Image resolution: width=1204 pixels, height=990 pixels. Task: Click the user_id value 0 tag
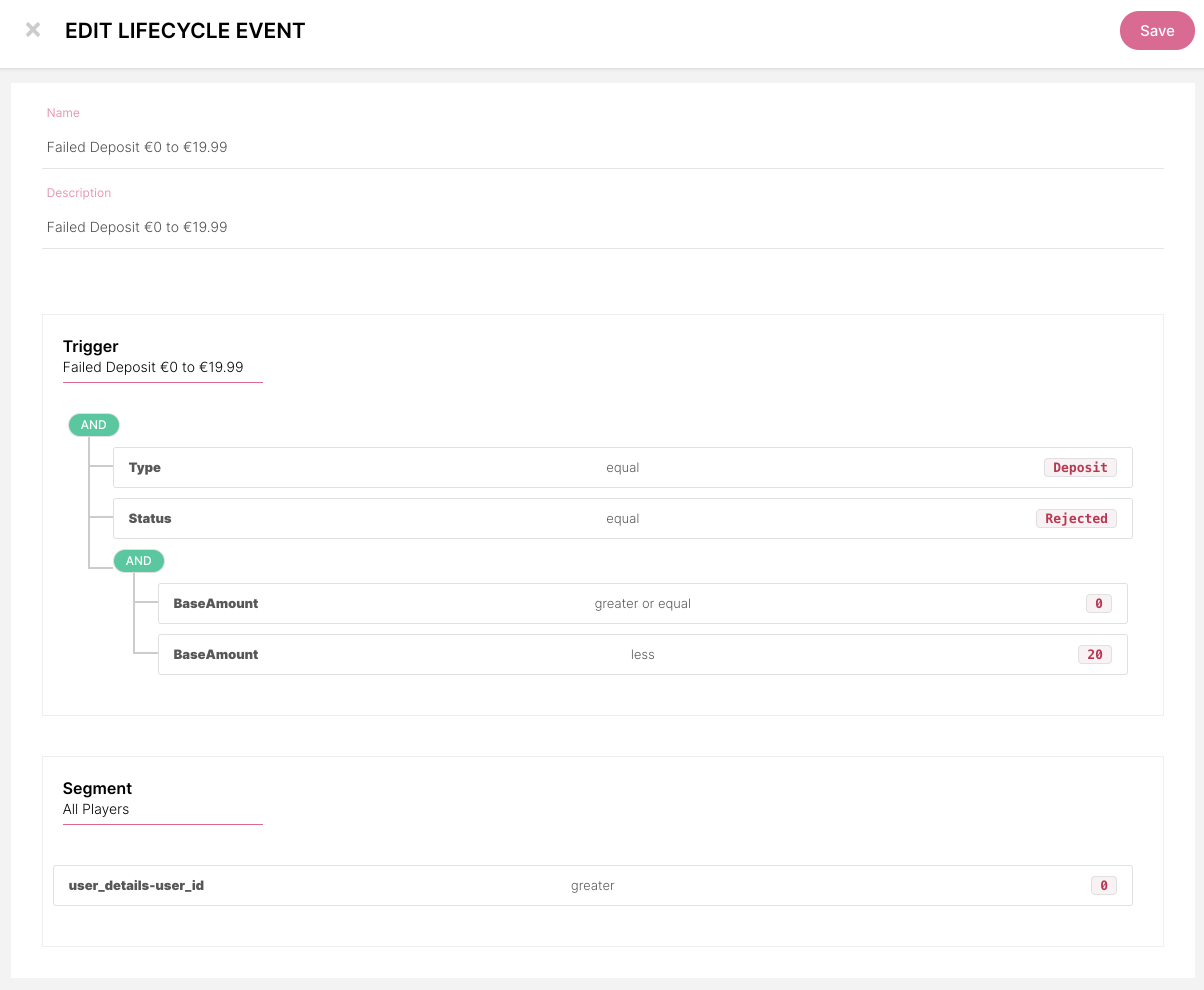tap(1103, 885)
